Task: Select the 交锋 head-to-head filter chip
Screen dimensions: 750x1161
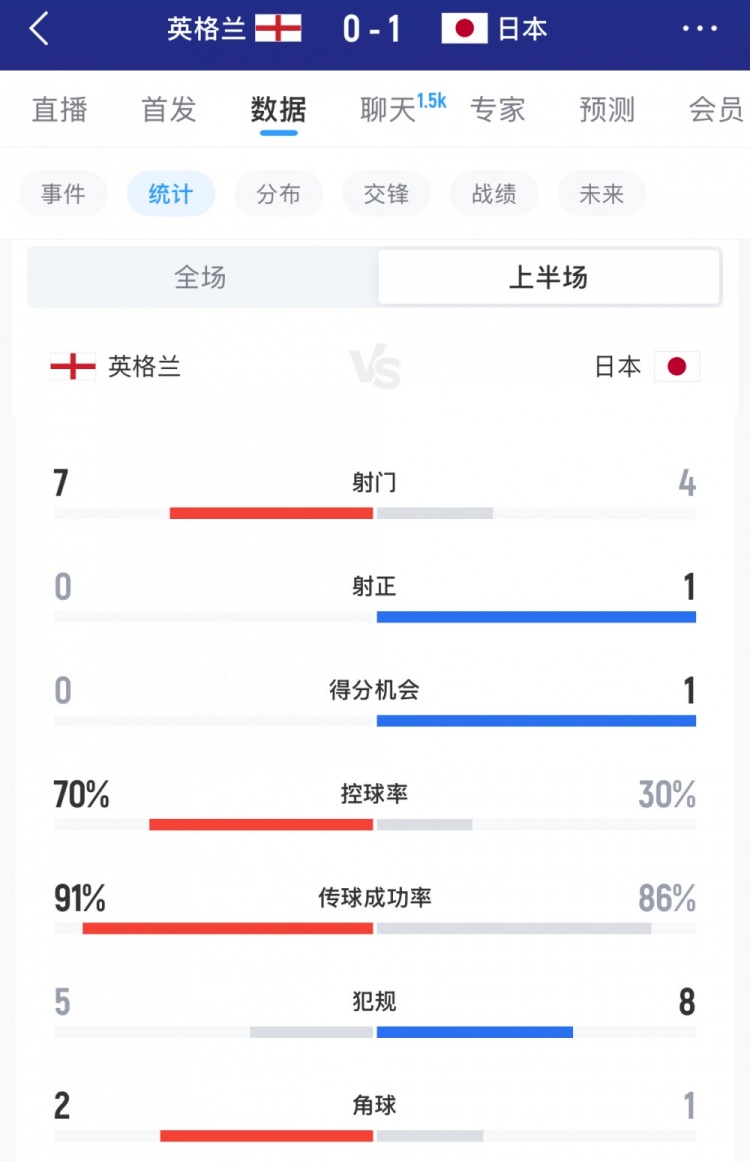Action: point(386,194)
